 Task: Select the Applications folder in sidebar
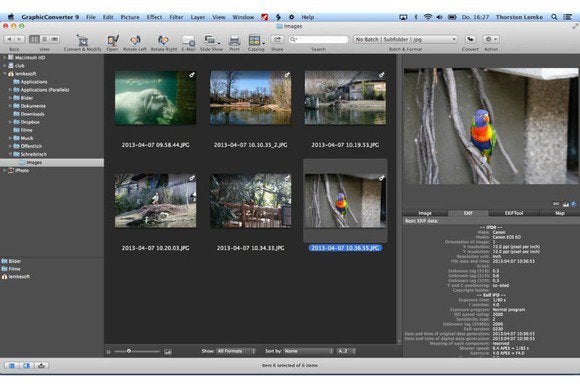[x=34, y=82]
